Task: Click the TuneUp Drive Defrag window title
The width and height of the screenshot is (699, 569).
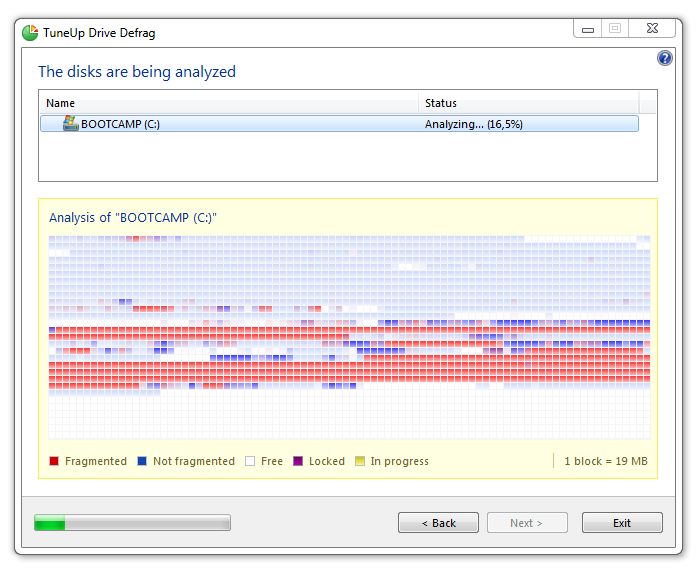Action: 99,33
